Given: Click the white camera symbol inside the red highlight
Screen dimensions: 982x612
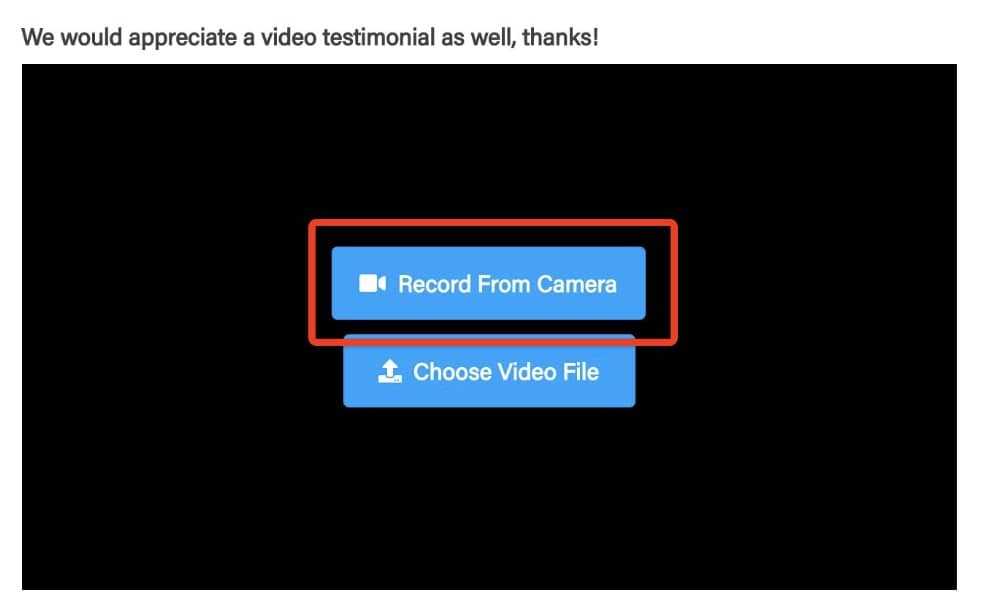Looking at the screenshot, I should [x=372, y=283].
